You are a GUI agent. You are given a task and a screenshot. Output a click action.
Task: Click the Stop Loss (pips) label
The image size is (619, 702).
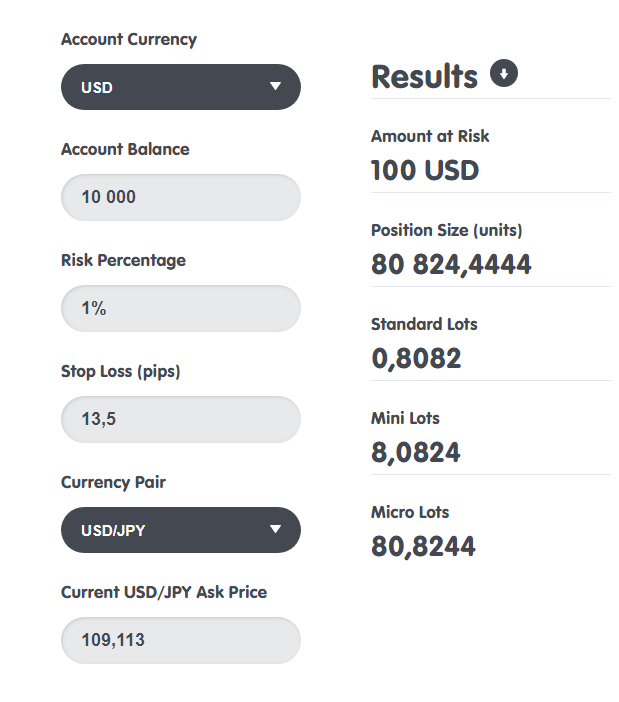click(x=120, y=371)
